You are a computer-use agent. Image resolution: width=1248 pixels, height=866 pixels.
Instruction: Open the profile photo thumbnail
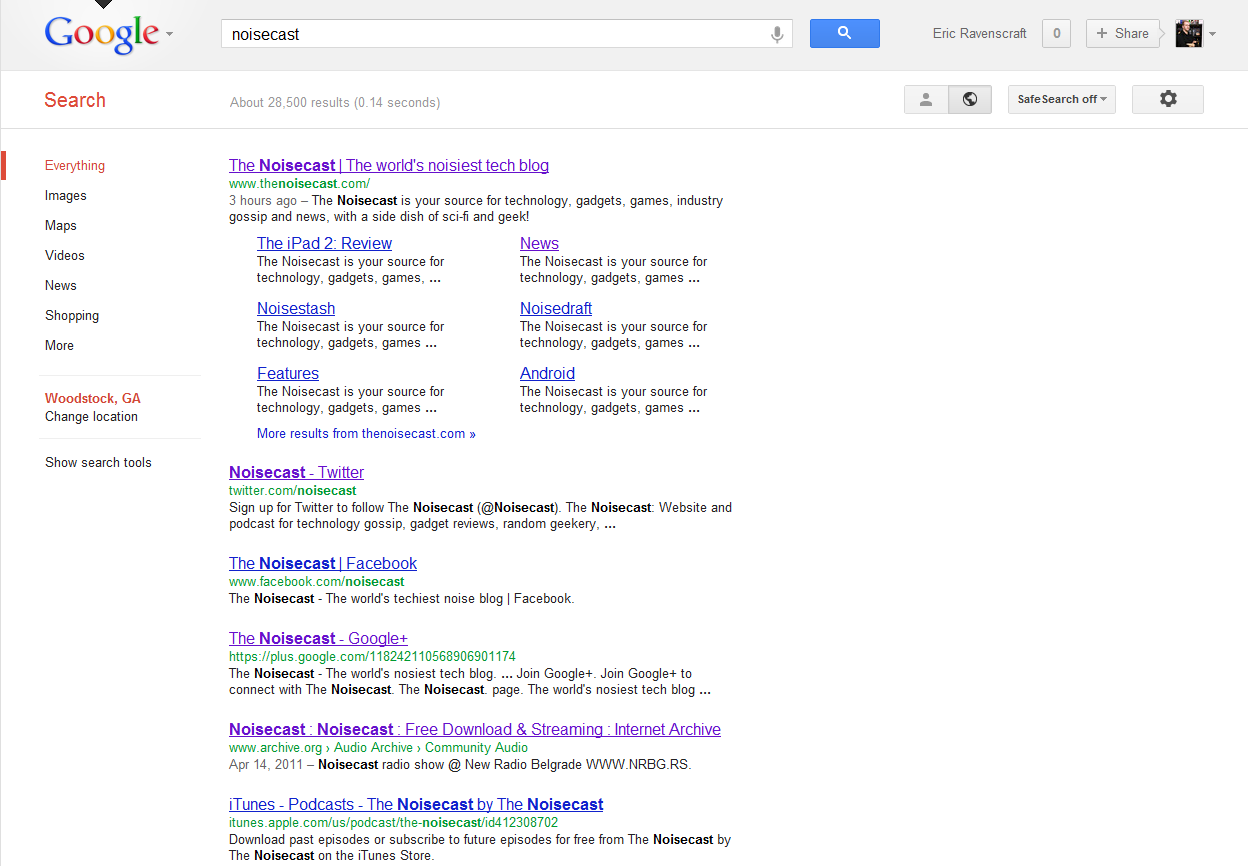click(1189, 33)
